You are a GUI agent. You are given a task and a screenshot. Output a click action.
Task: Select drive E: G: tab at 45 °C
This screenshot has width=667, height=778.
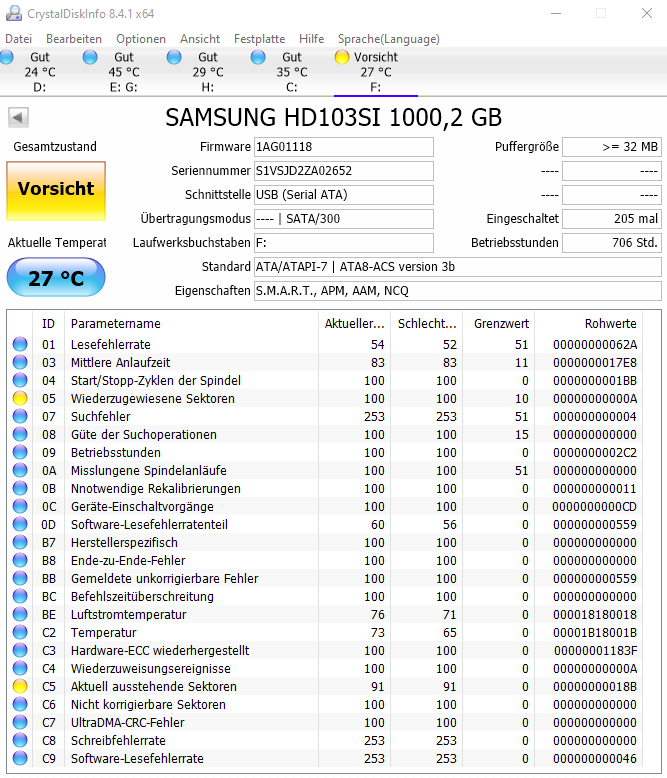(124, 72)
